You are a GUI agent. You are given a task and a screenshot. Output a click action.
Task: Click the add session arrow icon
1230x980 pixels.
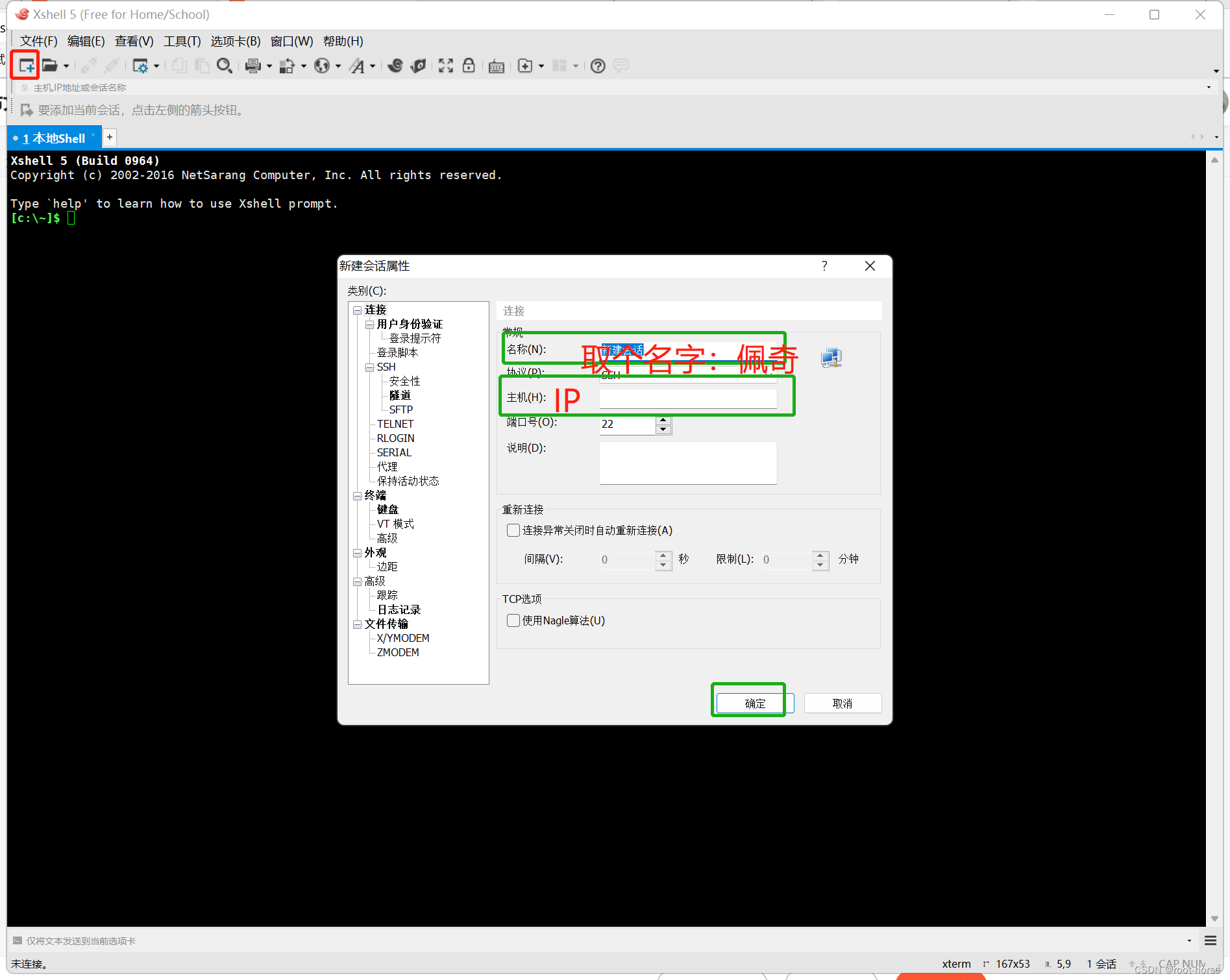coord(27,110)
